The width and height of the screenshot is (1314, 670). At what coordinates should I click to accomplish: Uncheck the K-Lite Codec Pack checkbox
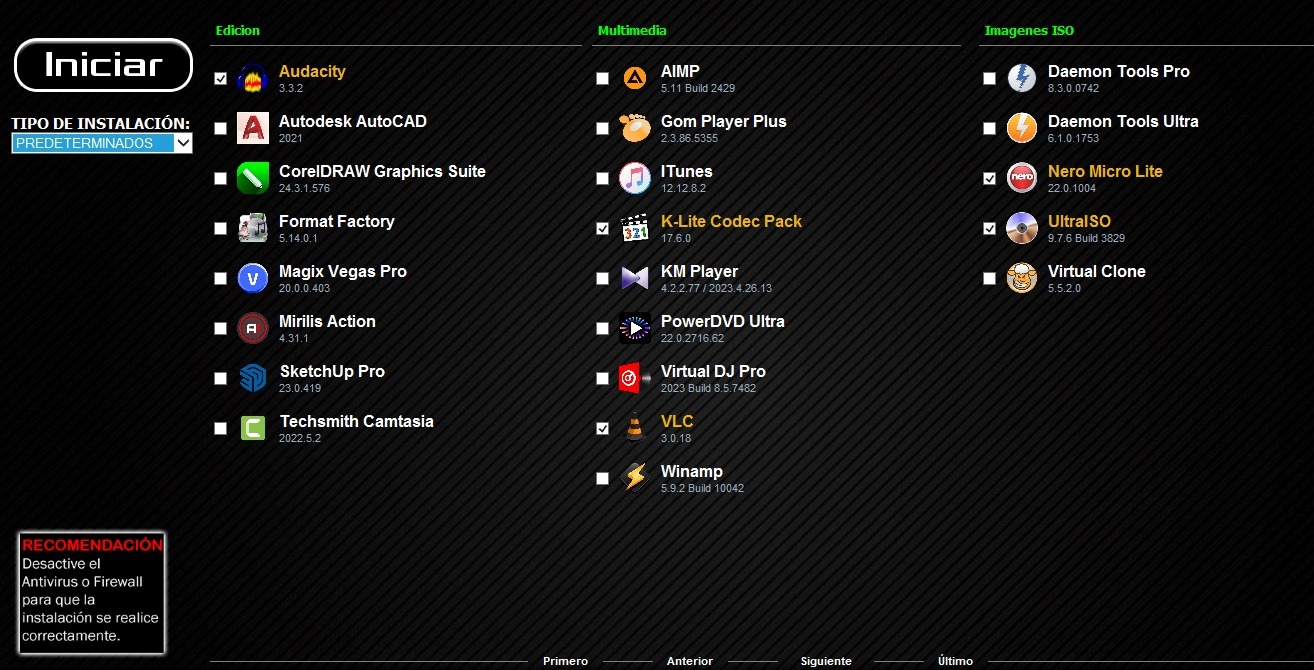coord(603,229)
